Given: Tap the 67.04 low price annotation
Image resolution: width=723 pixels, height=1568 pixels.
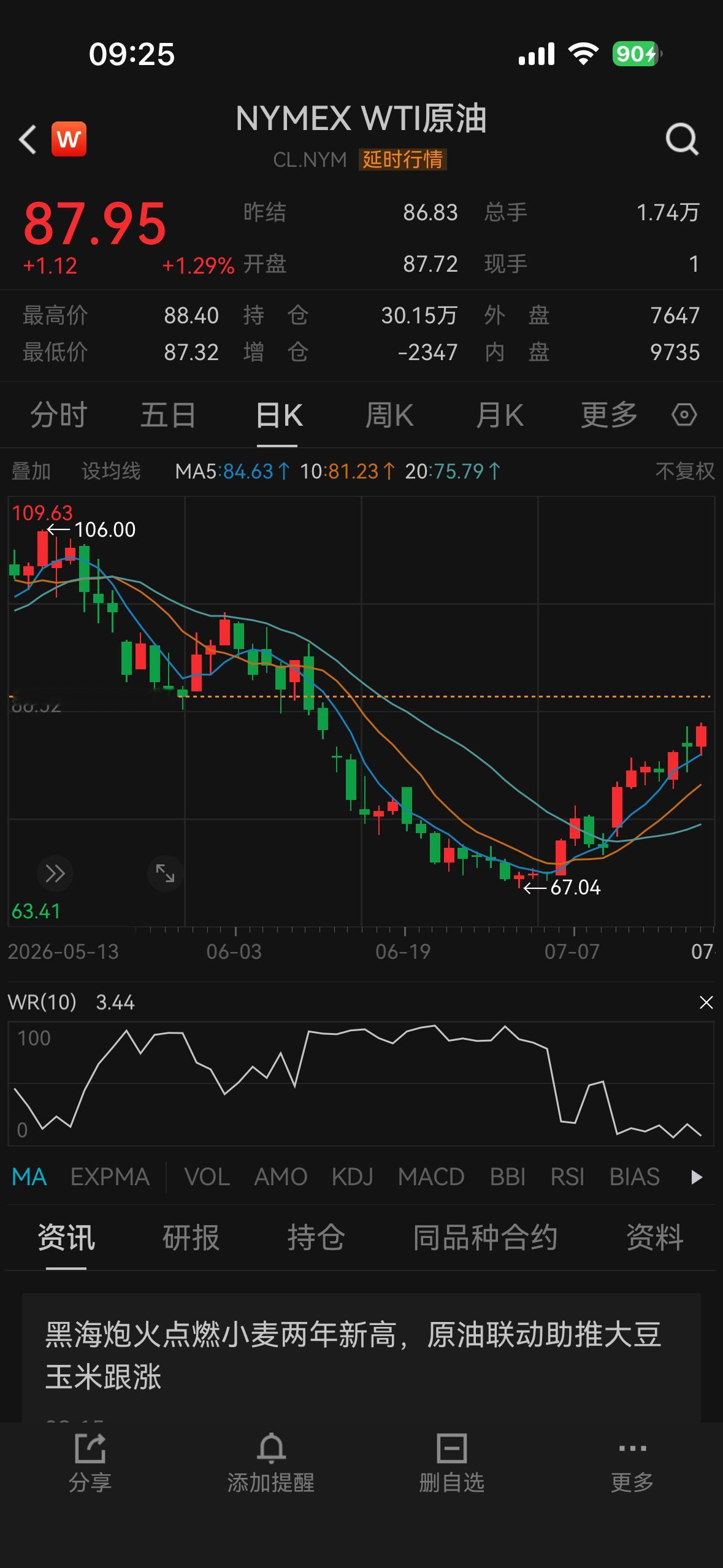Looking at the screenshot, I should click(x=576, y=887).
